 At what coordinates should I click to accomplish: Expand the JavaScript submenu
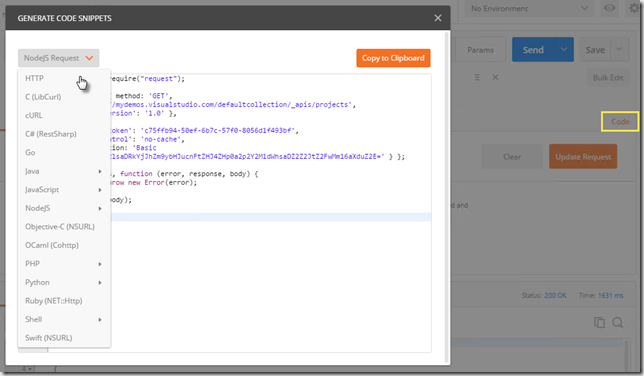64,189
